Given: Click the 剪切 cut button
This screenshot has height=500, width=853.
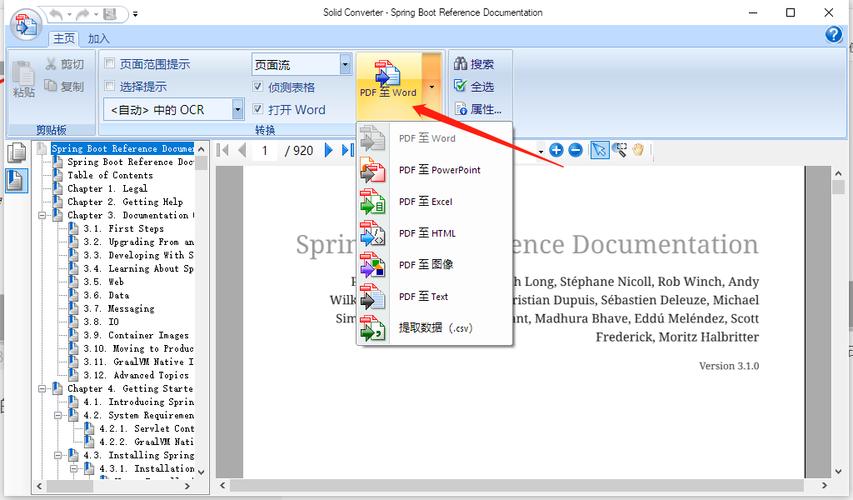Looking at the screenshot, I should pyautogui.click(x=65, y=64).
